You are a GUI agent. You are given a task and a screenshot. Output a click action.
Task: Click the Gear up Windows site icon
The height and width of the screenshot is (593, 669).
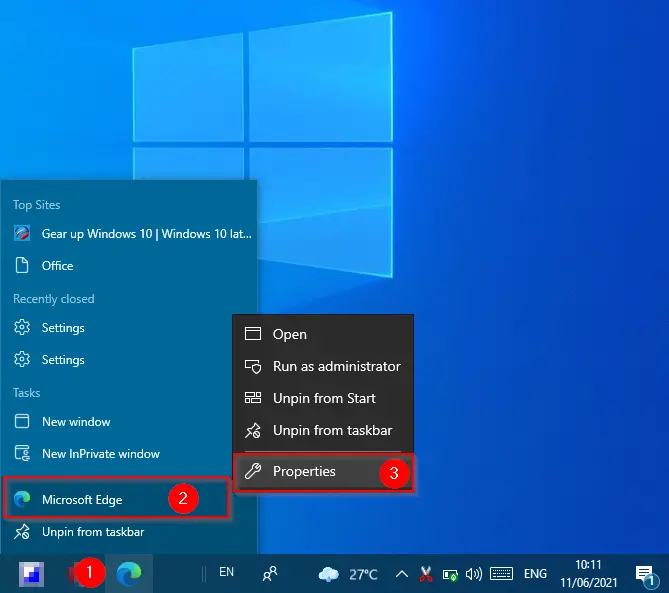pyautogui.click(x=22, y=233)
